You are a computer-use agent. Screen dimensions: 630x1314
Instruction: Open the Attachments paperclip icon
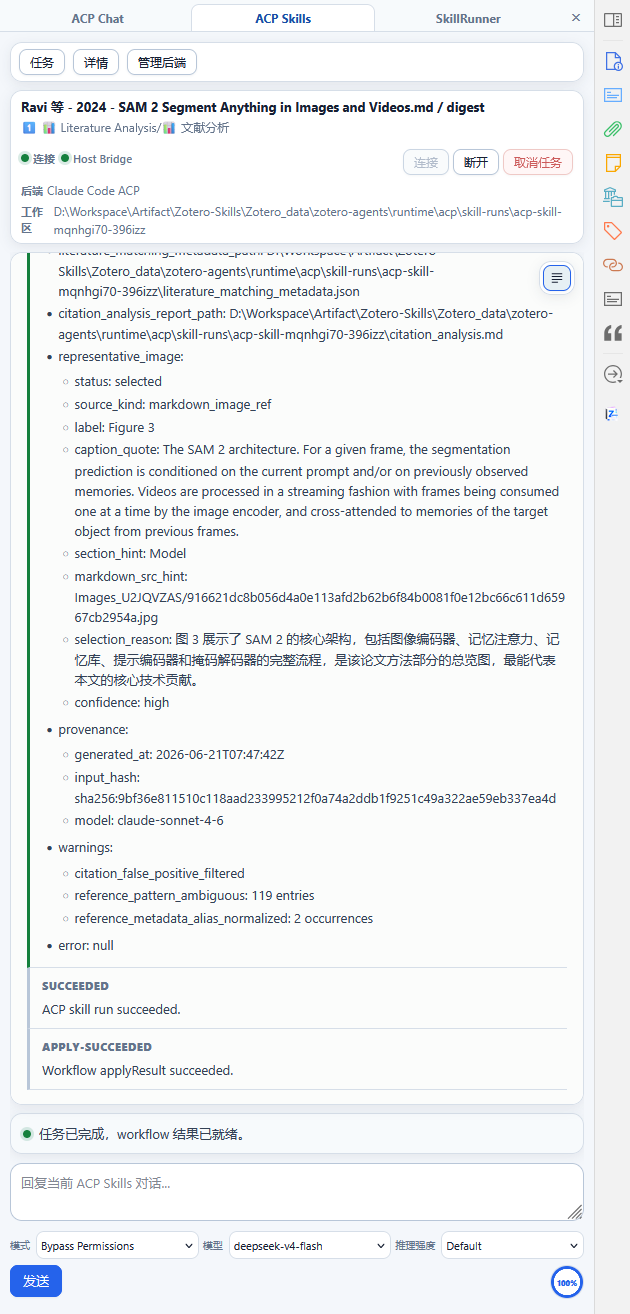(x=613, y=129)
